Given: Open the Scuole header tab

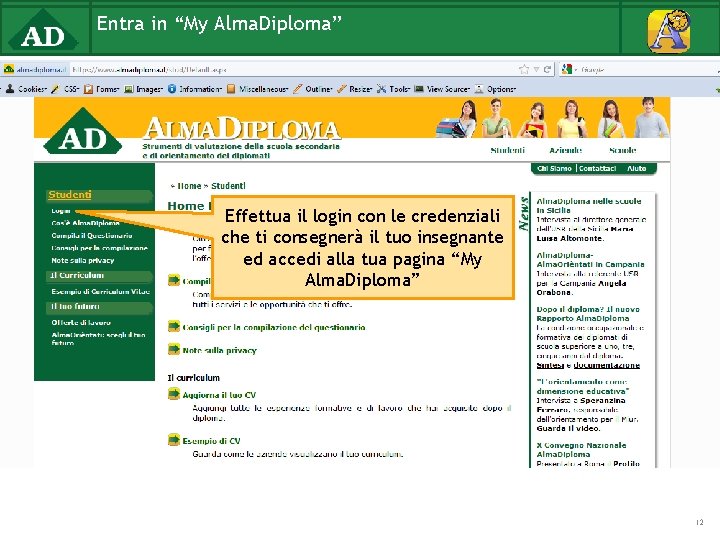Looking at the screenshot, I should click(623, 150).
